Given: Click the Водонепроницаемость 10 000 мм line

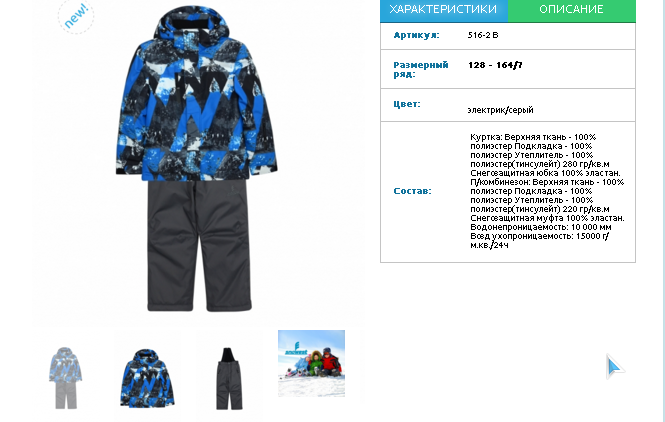Looking at the screenshot, I should pos(541,227).
